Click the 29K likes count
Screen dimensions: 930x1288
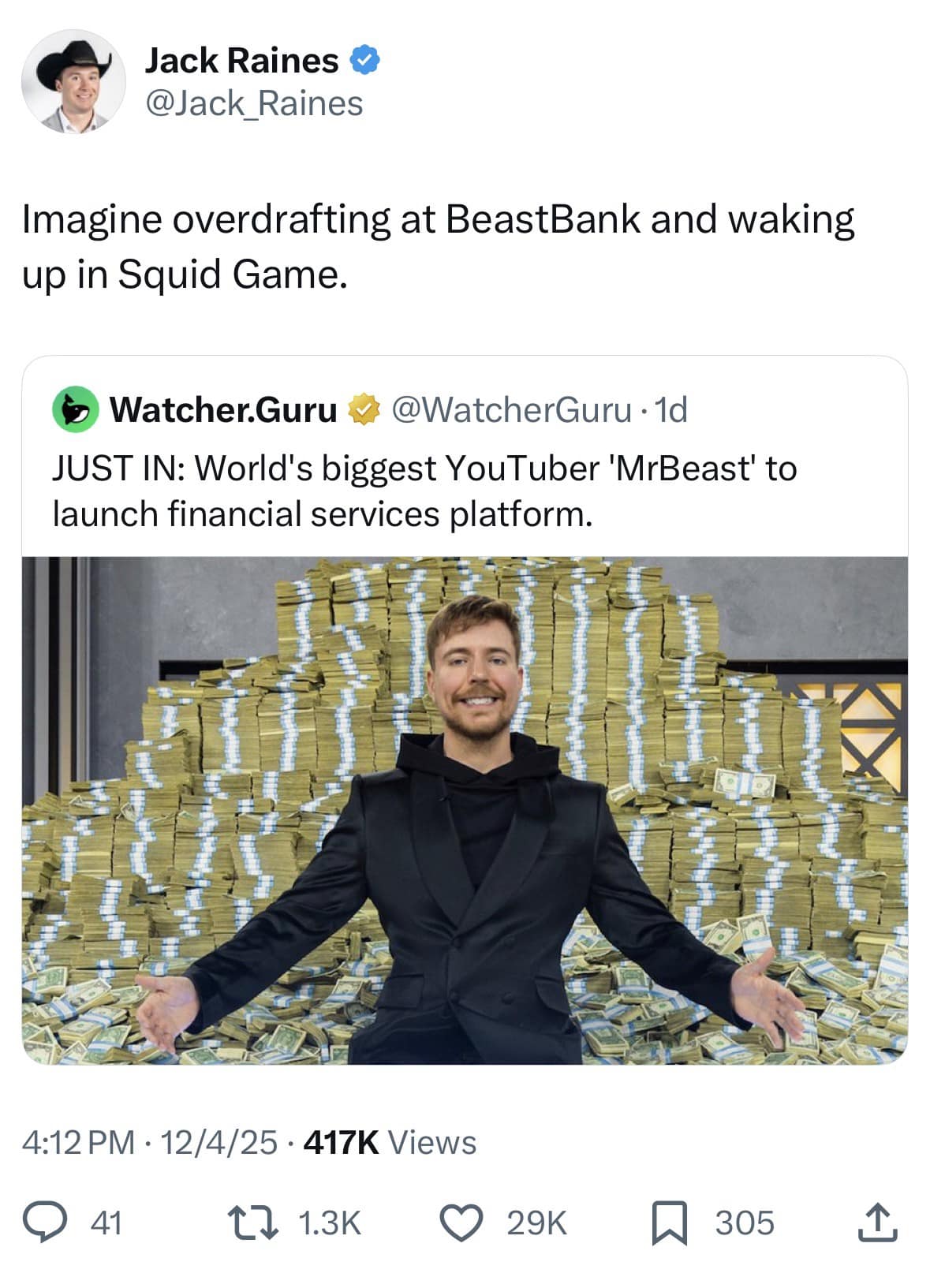coord(536,1223)
